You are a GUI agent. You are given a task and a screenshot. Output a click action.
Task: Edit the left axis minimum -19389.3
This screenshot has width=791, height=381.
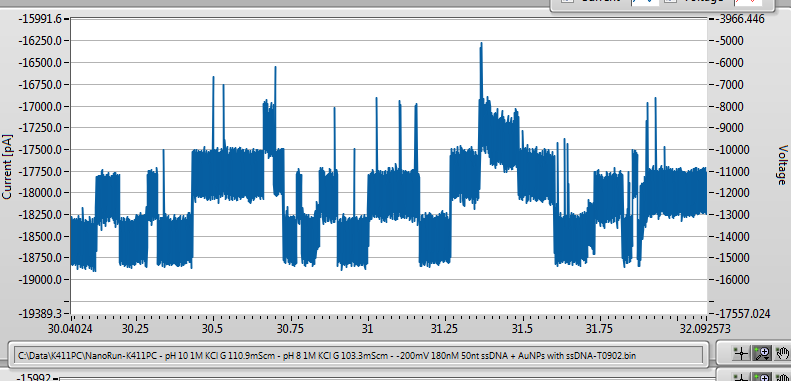pyautogui.click(x=40, y=314)
